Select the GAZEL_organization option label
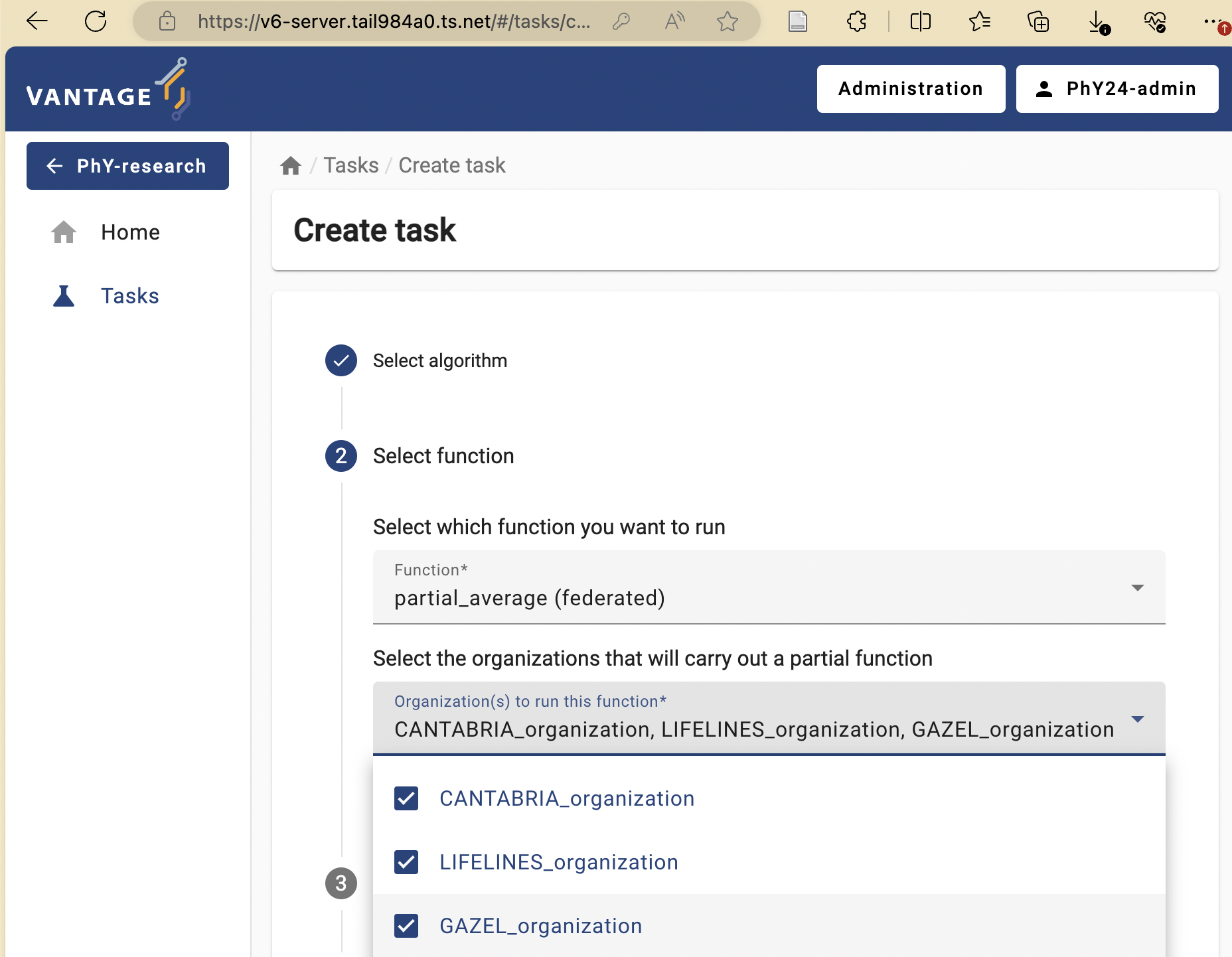 click(x=541, y=926)
